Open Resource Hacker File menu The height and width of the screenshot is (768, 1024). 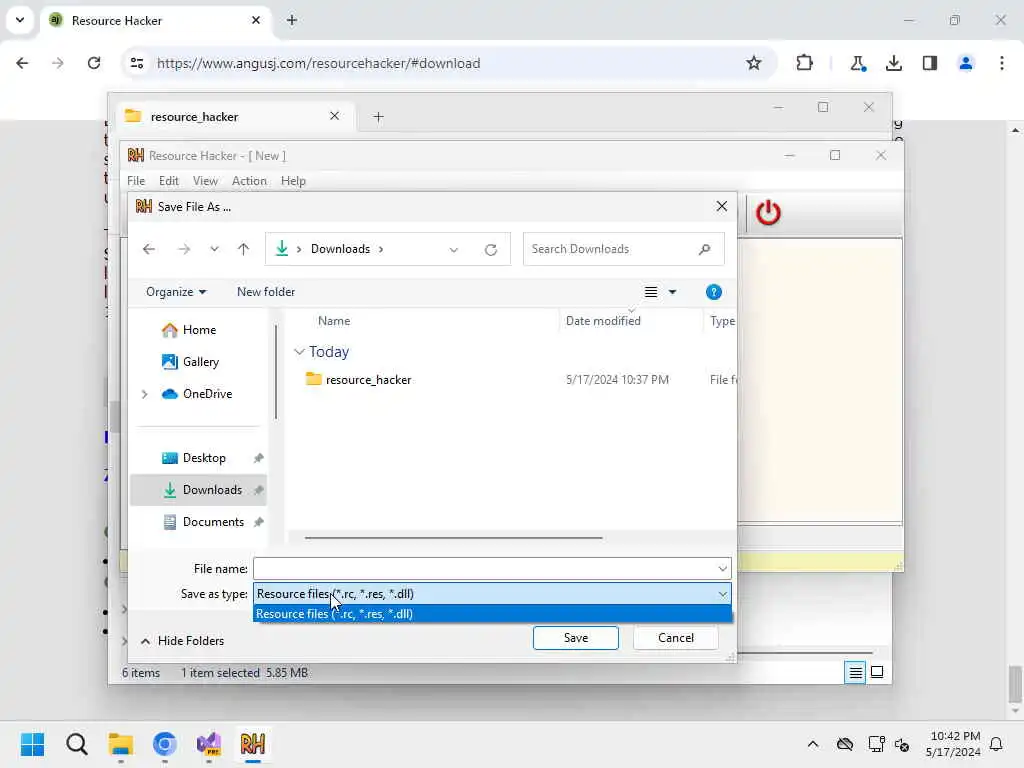[x=136, y=181]
